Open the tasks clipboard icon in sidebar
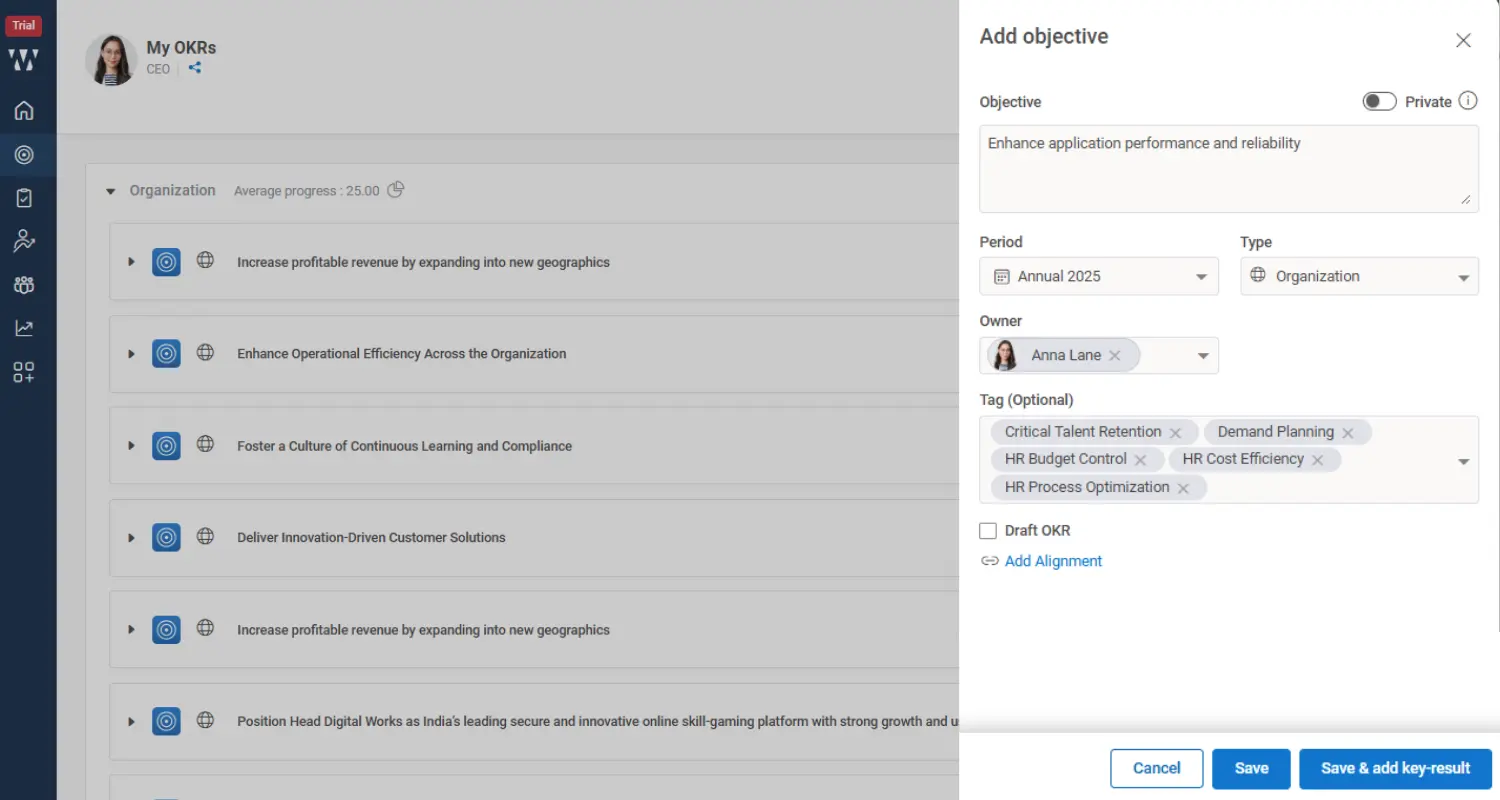 pos(24,198)
